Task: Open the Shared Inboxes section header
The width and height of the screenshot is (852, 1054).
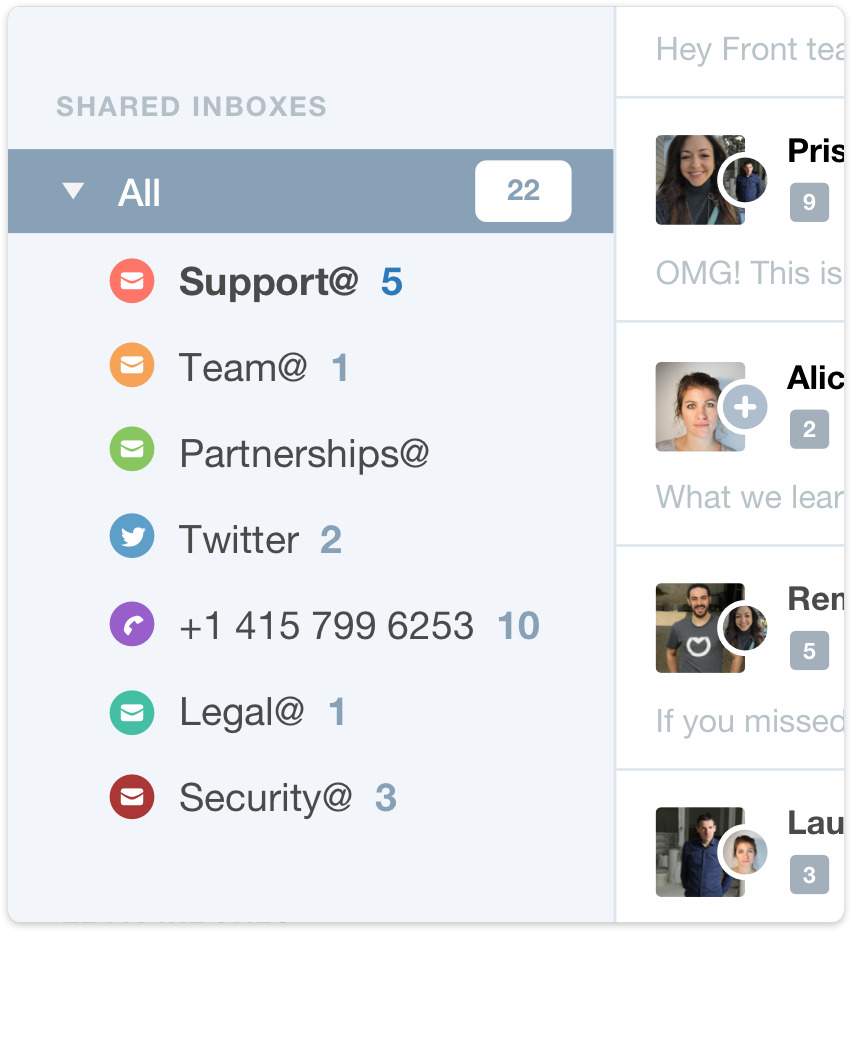Action: [x=191, y=107]
